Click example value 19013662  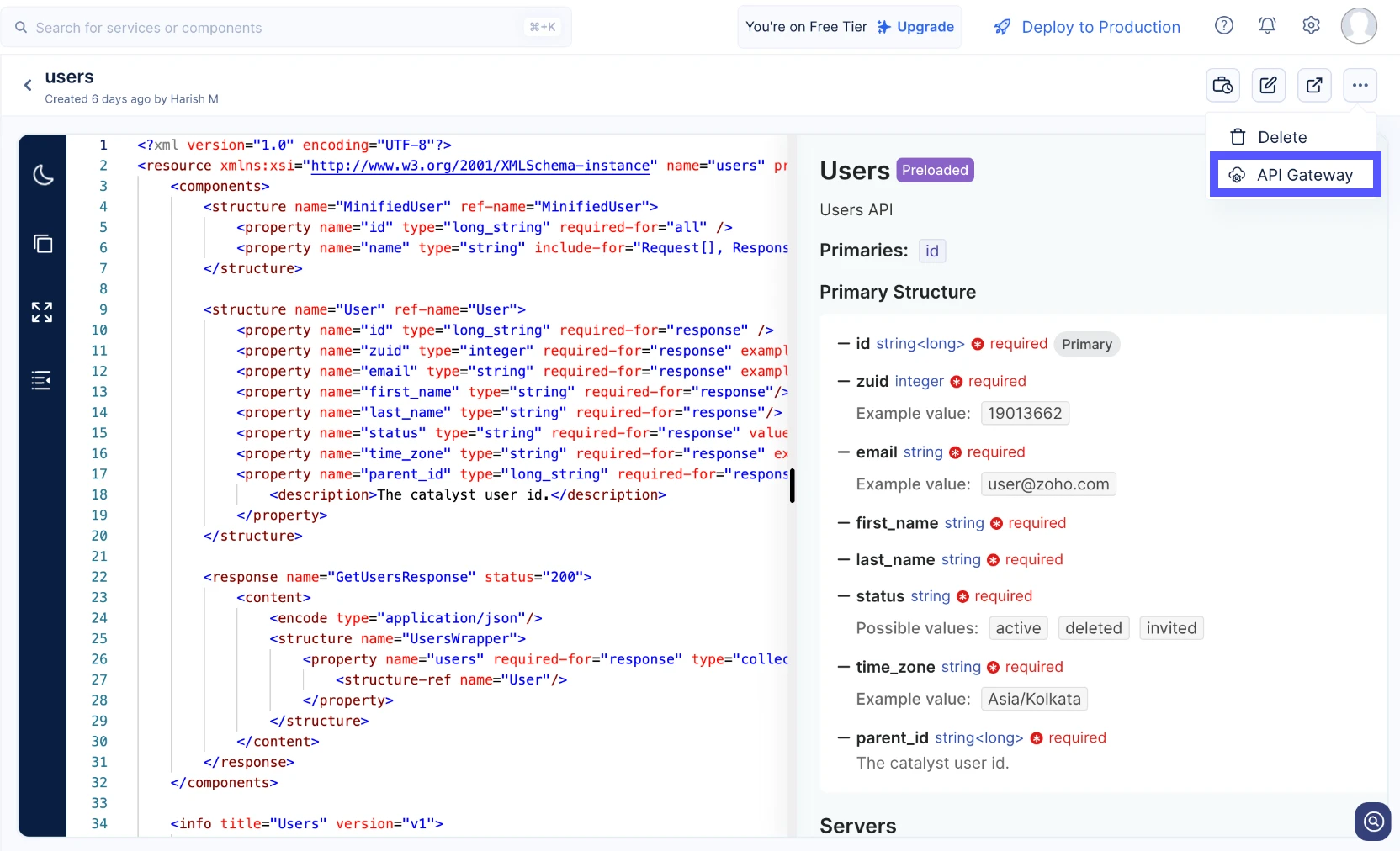coord(1025,414)
